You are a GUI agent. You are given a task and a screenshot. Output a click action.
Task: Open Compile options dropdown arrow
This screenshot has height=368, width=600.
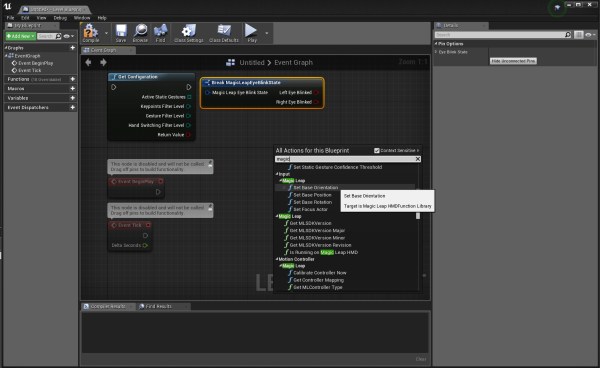pyautogui.click(x=106, y=33)
